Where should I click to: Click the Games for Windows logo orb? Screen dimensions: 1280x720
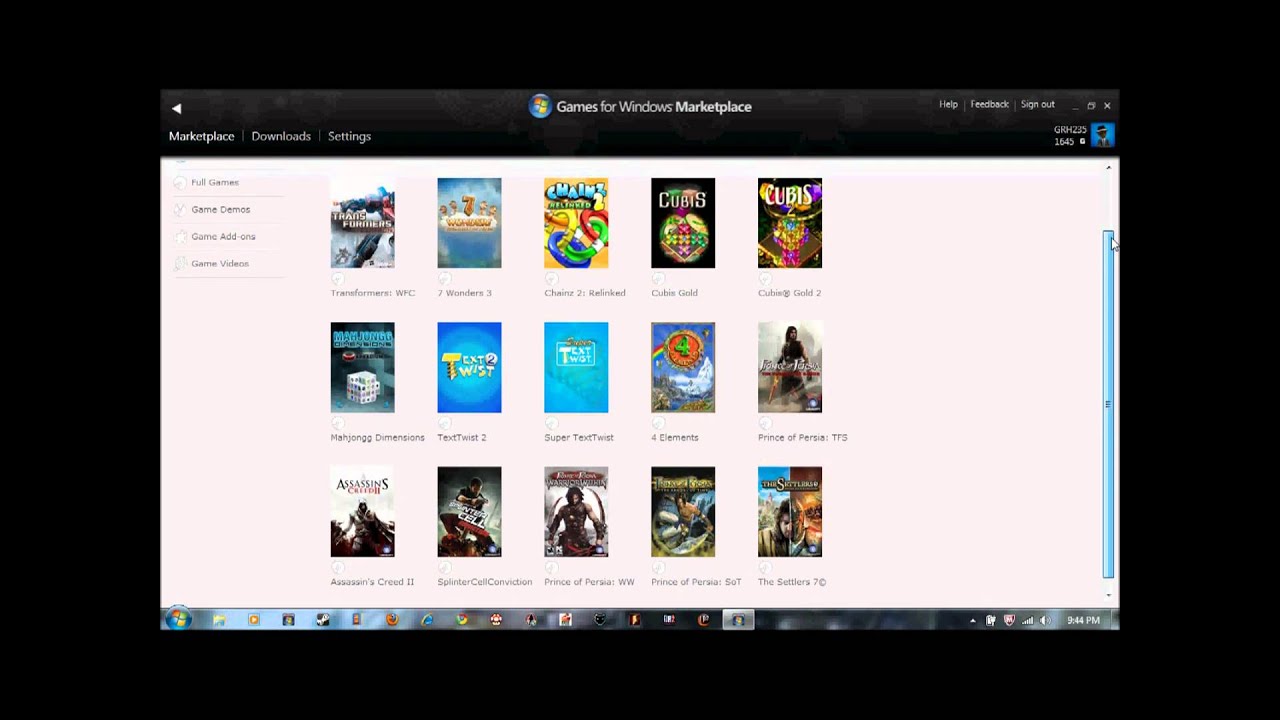tap(540, 106)
